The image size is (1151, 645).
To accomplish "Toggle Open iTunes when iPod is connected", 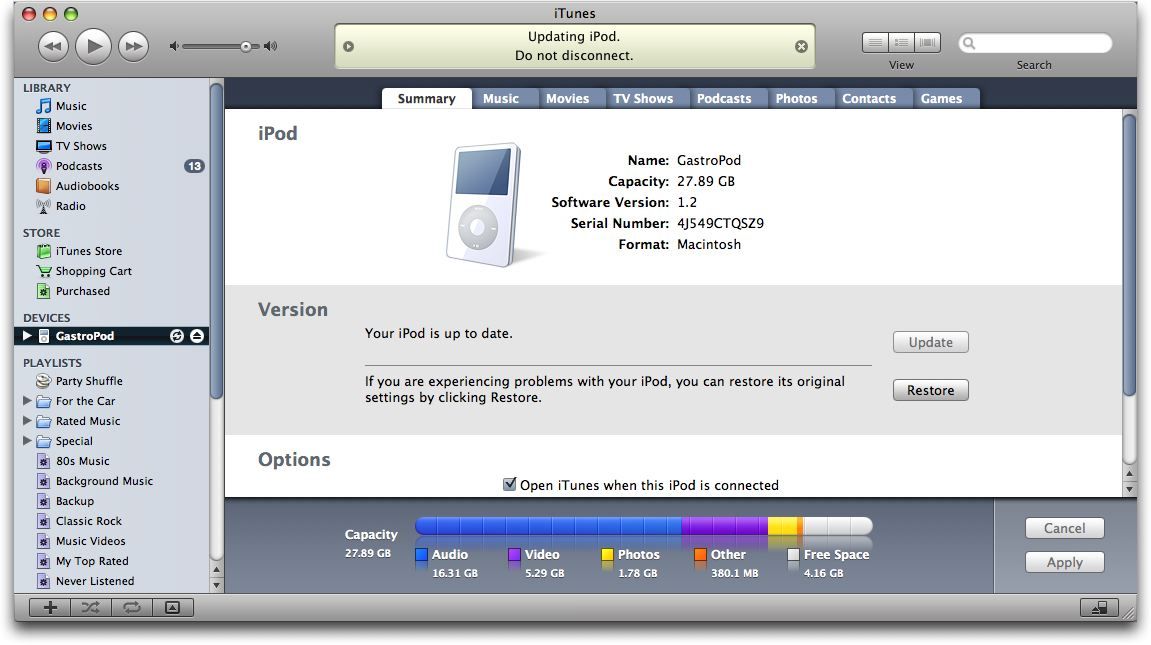I will pyautogui.click(x=509, y=484).
